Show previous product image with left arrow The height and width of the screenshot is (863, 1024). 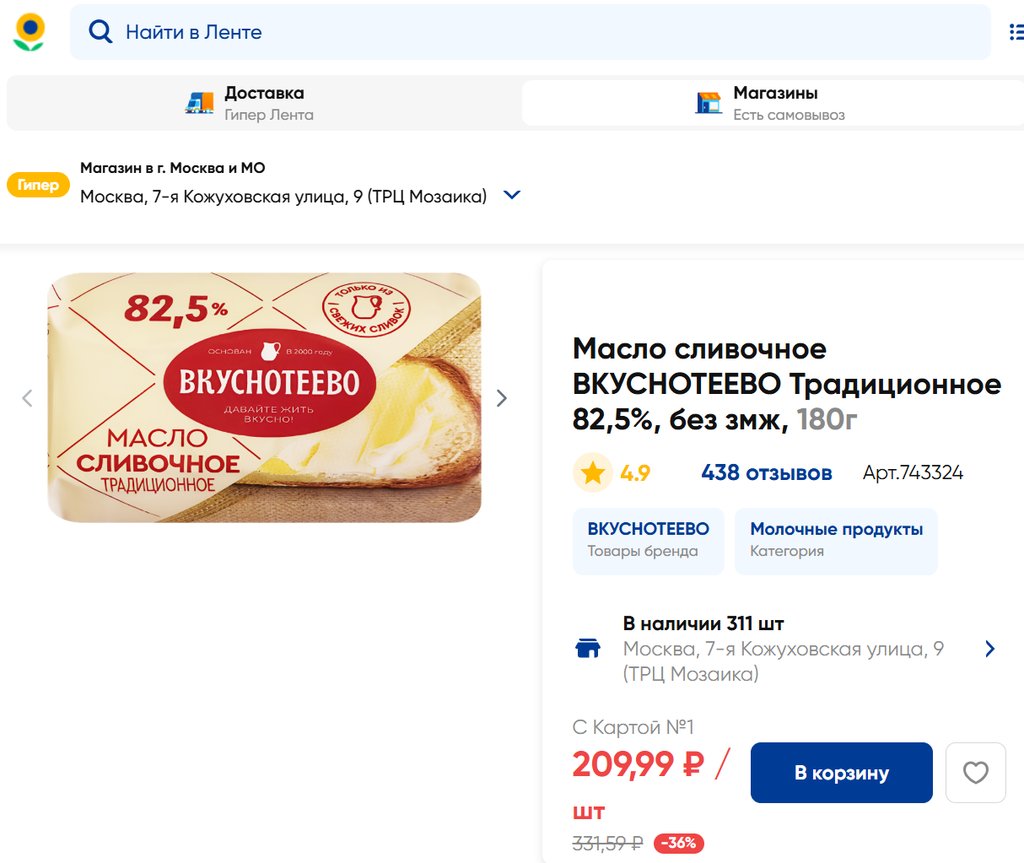click(27, 398)
